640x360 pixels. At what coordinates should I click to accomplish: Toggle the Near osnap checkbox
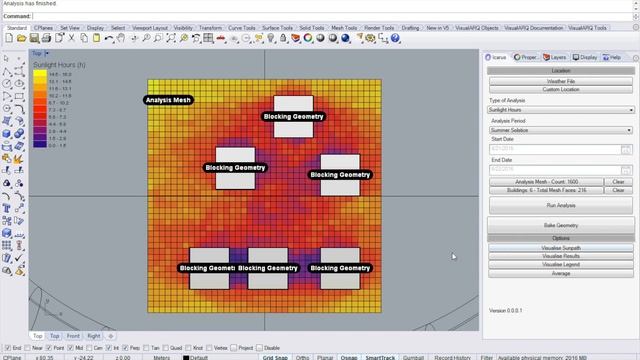click(27, 348)
